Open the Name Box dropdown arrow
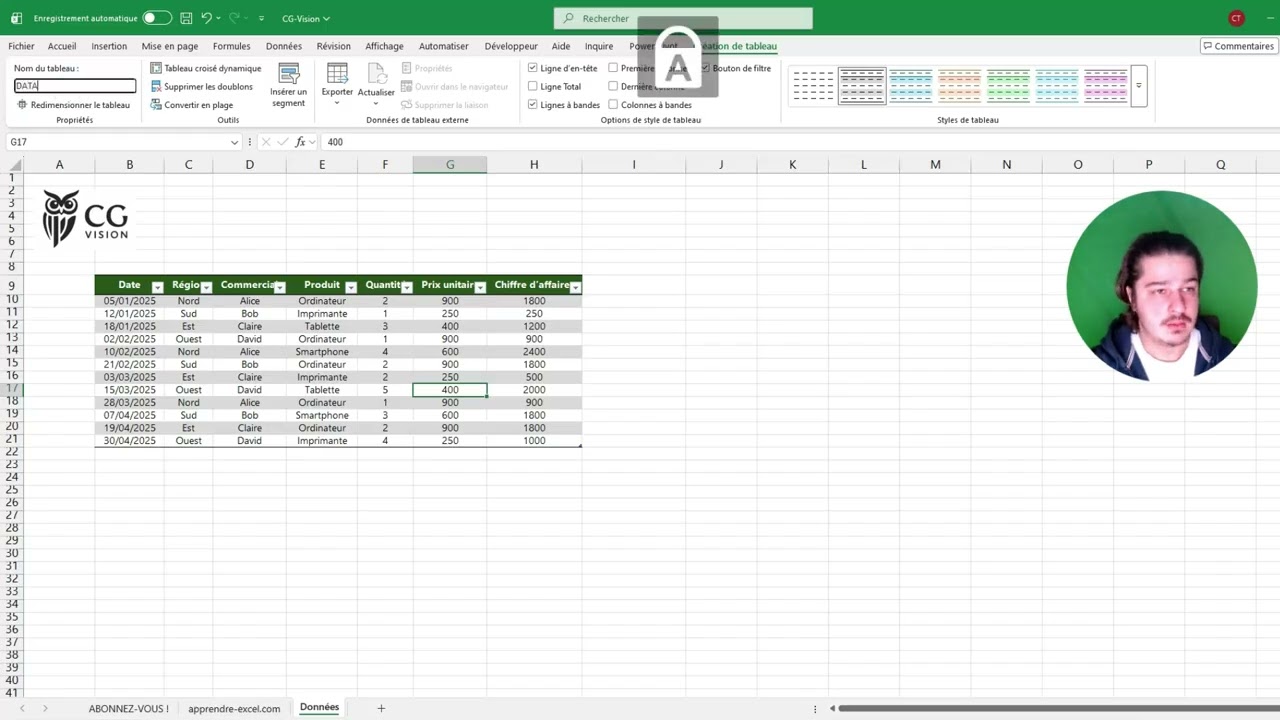 click(x=234, y=142)
